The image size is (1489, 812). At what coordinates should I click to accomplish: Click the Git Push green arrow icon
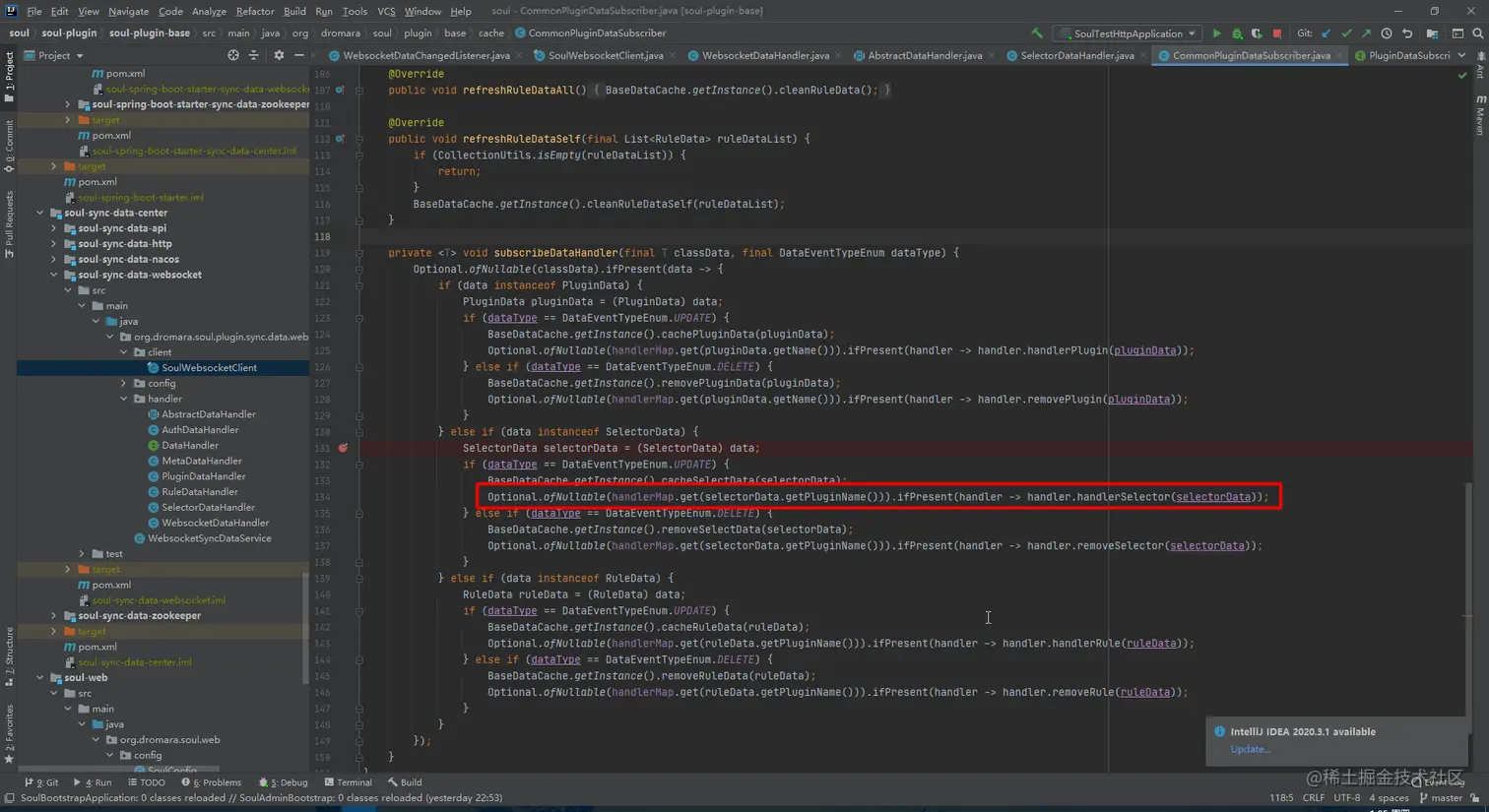coord(1366,33)
